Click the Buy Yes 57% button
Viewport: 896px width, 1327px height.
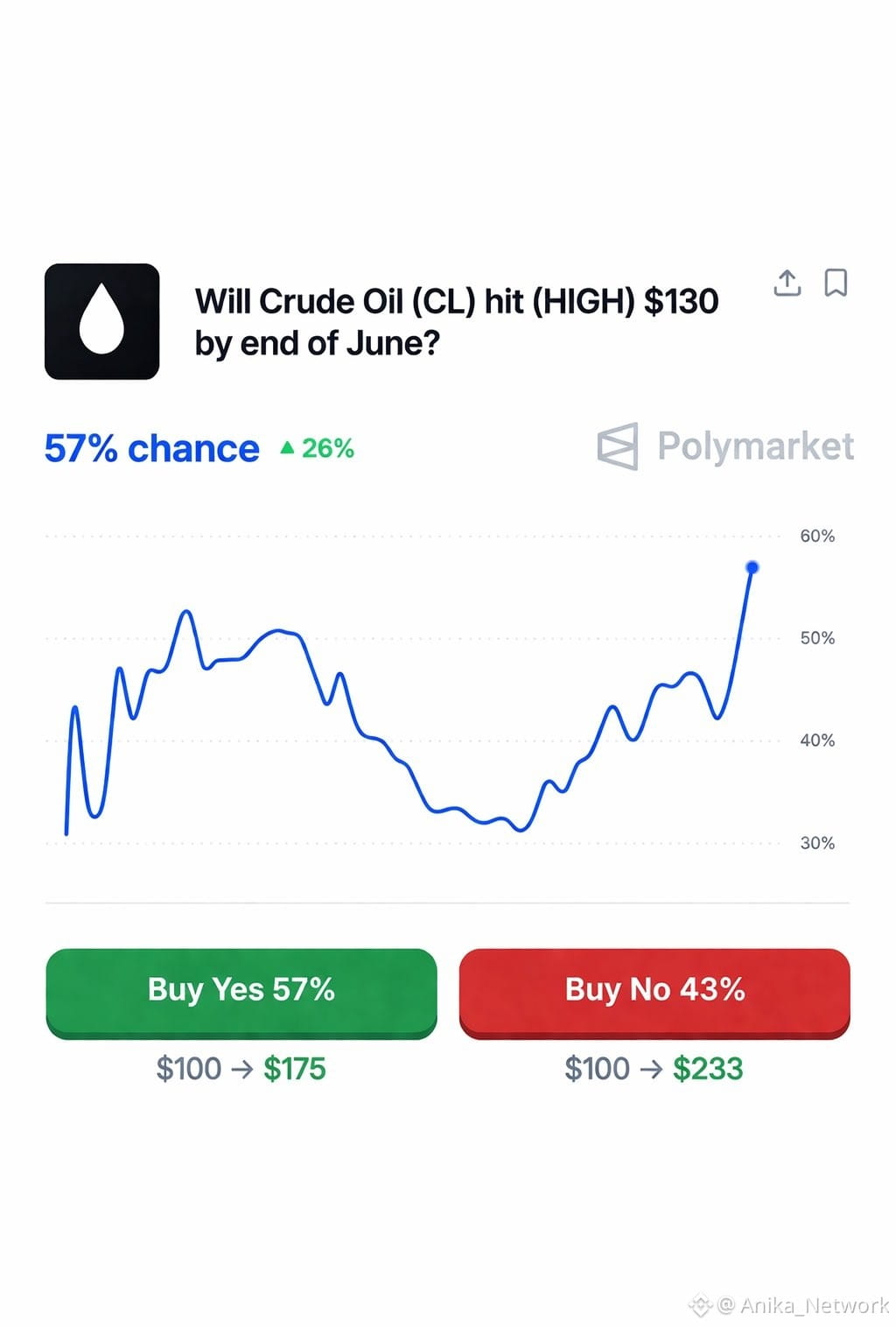click(241, 993)
